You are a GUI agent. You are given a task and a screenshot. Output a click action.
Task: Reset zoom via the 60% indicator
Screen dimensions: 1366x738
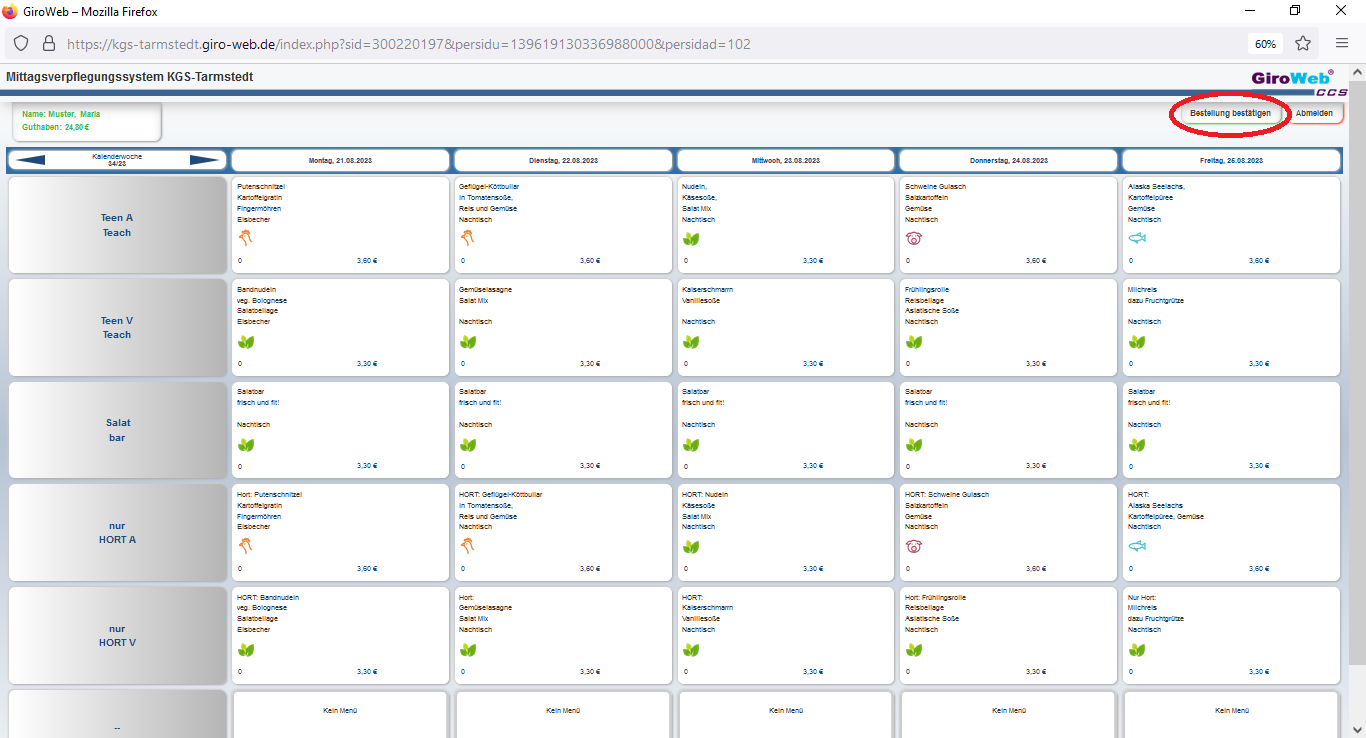pos(1265,44)
